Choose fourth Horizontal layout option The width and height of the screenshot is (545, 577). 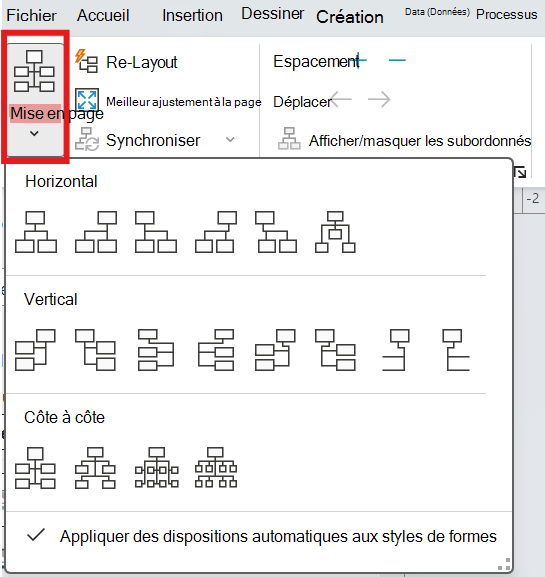pyautogui.click(x=216, y=232)
